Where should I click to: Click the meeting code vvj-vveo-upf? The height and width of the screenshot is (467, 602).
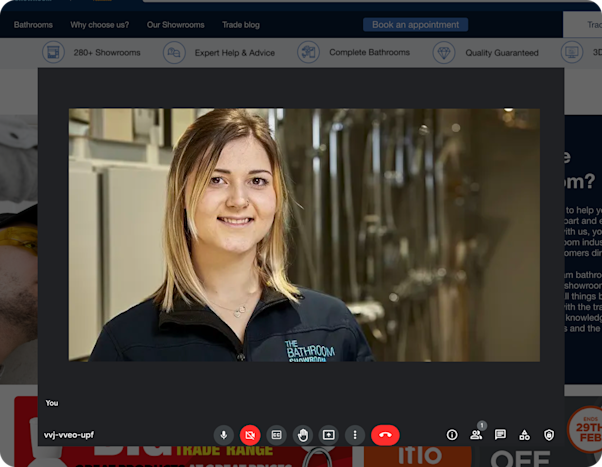[x=69, y=435]
